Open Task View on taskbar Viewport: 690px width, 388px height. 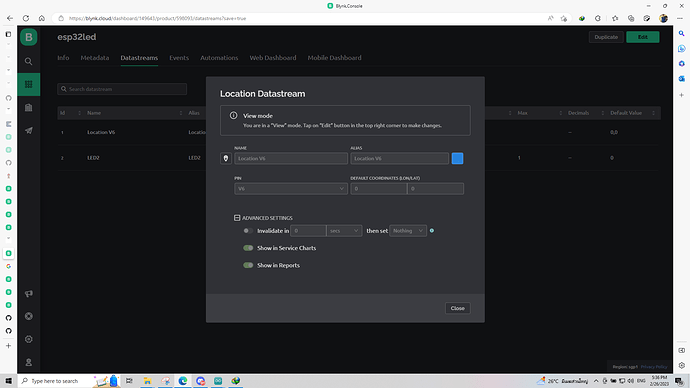(x=129, y=381)
